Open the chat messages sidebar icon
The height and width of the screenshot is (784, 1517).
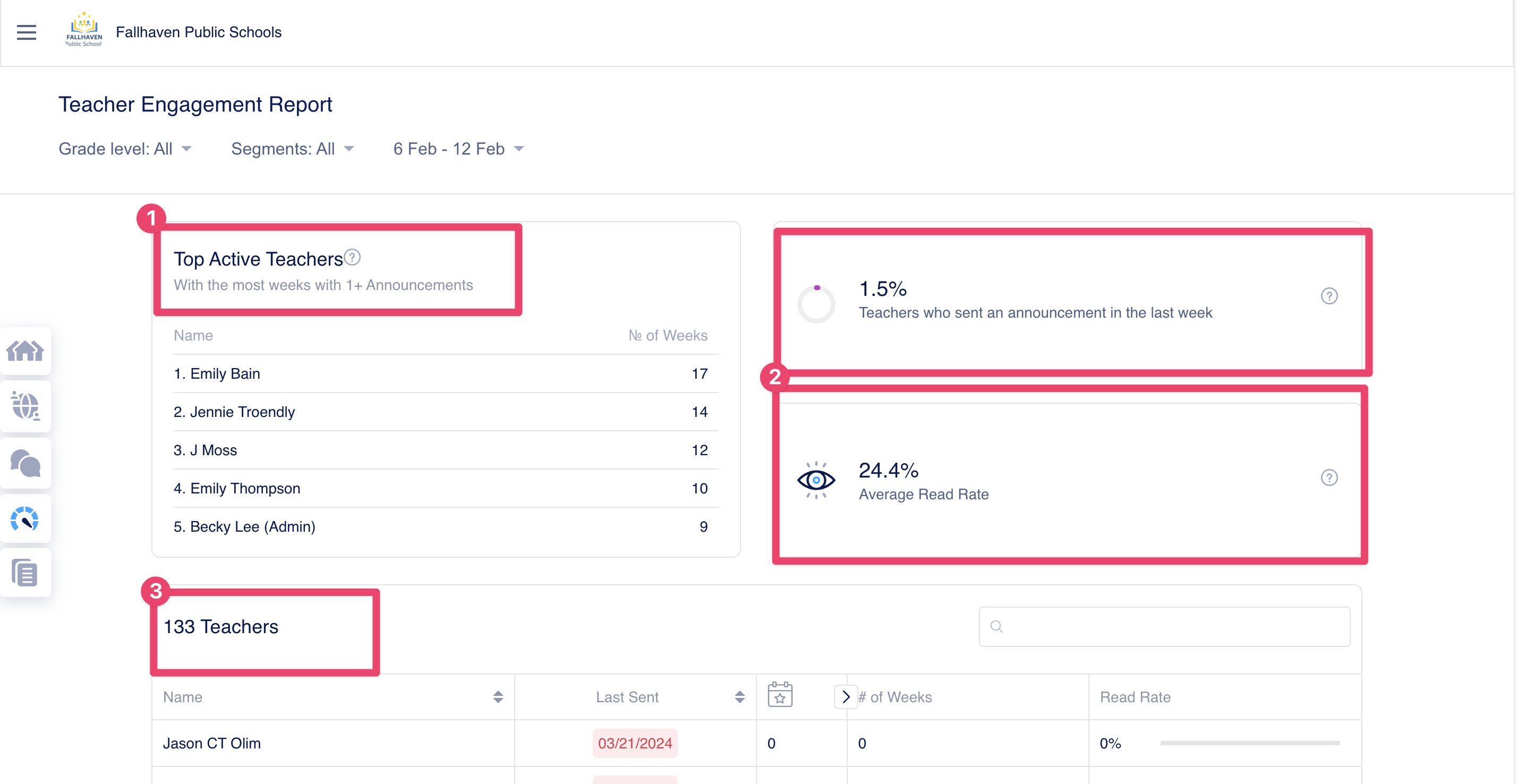tap(25, 463)
